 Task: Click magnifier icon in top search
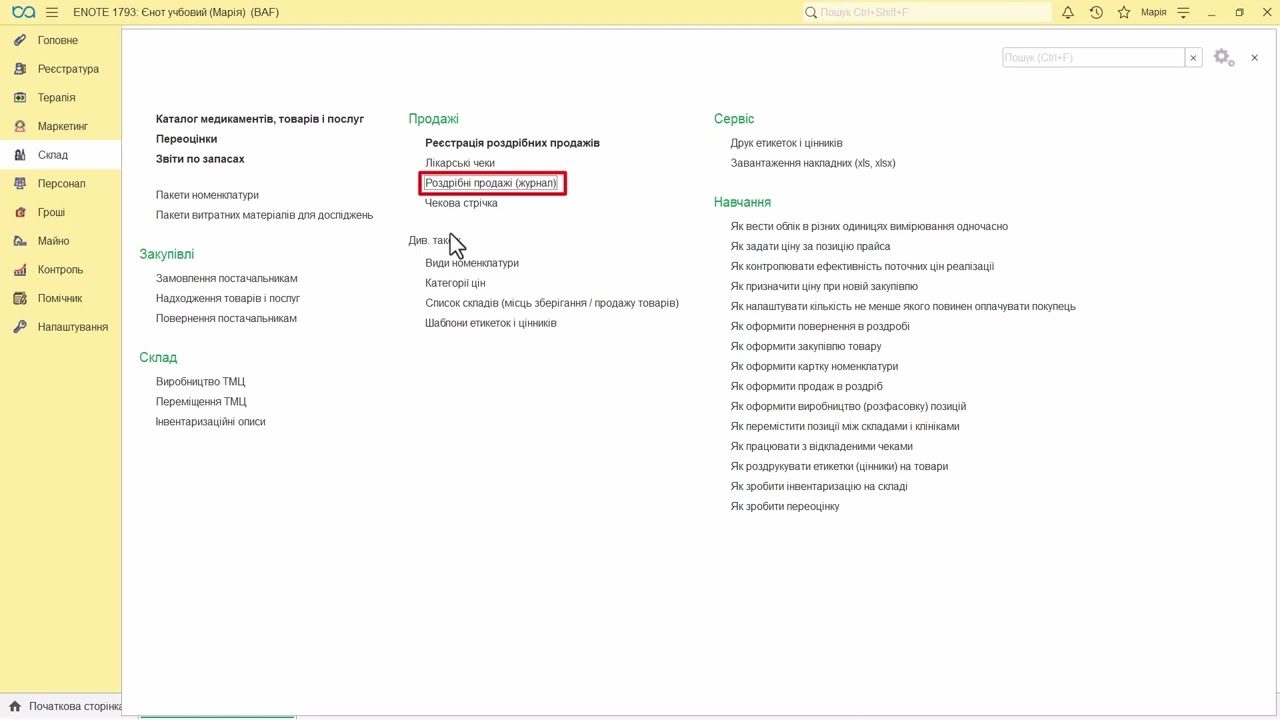pyautogui.click(x=811, y=12)
